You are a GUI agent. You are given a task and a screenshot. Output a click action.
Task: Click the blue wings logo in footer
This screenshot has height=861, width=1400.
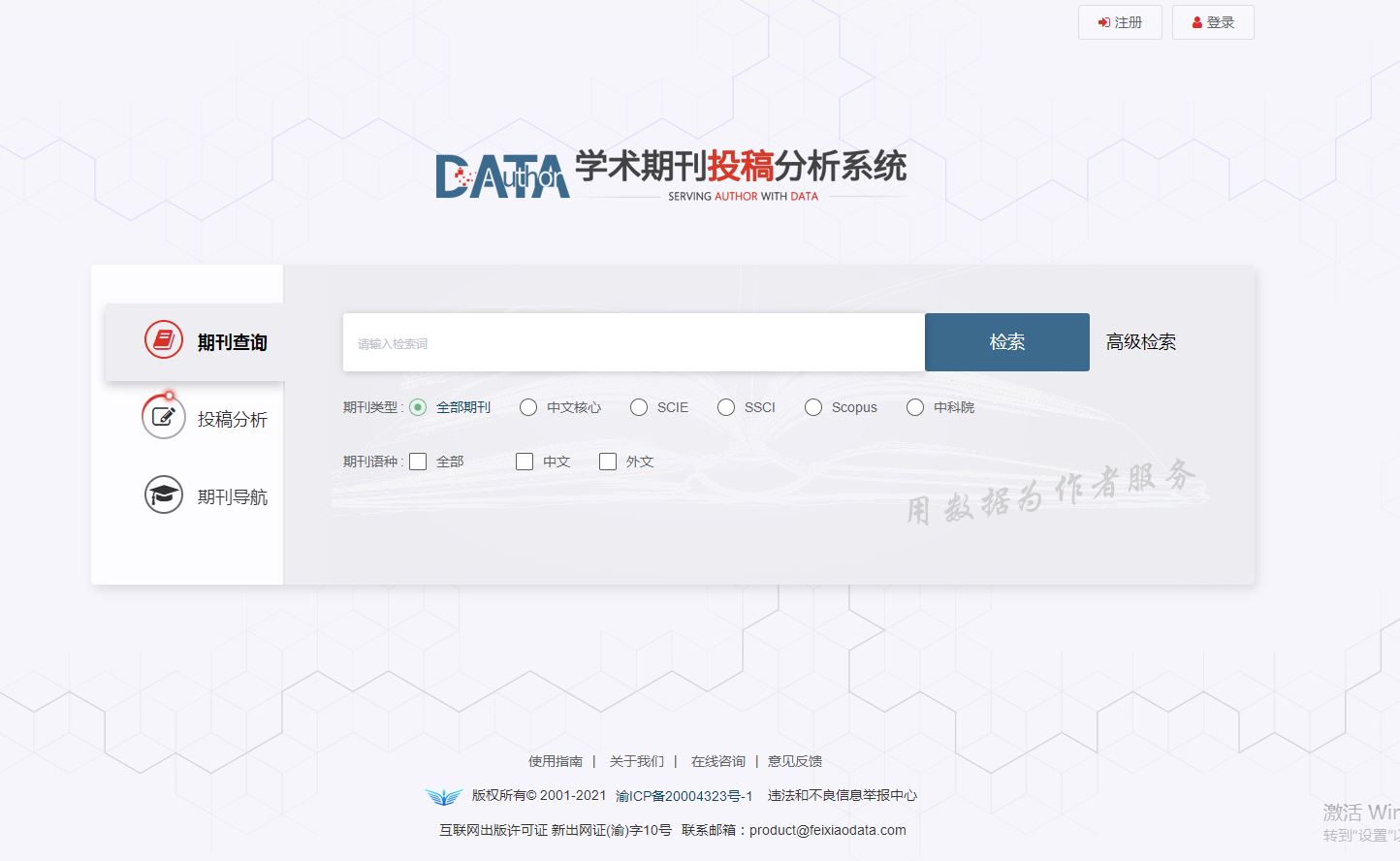443,796
